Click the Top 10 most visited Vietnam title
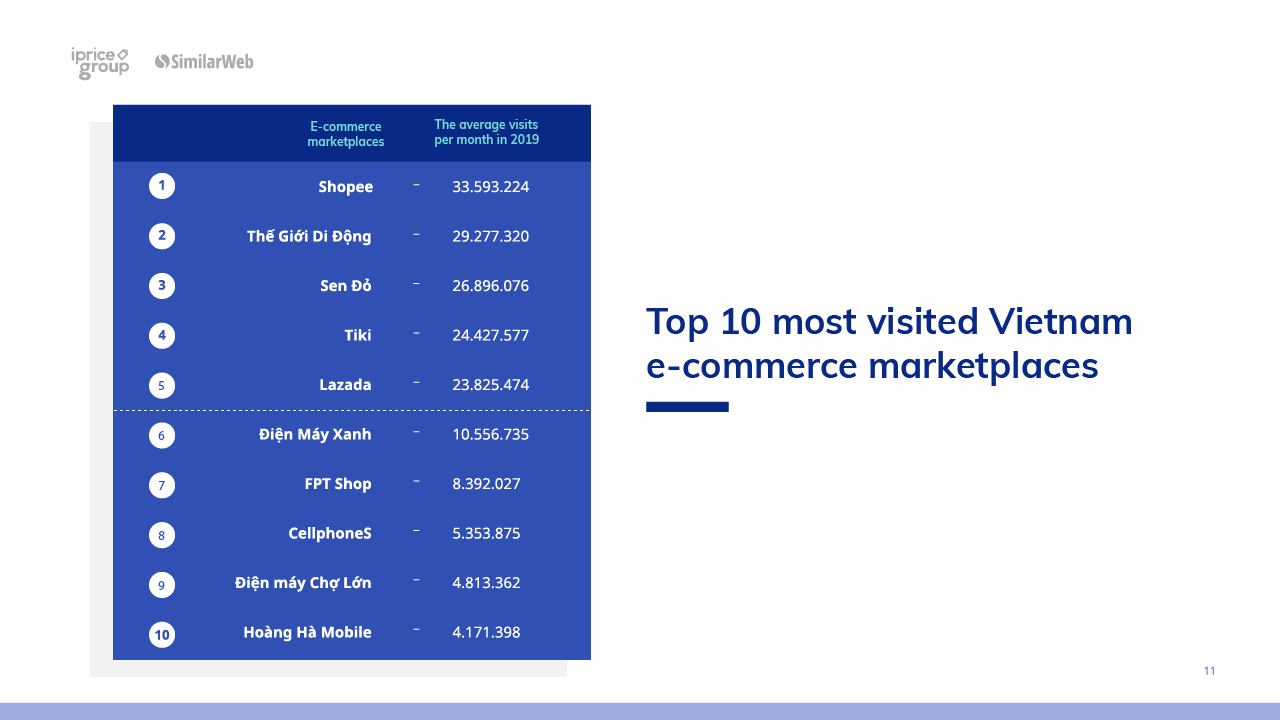 point(889,343)
